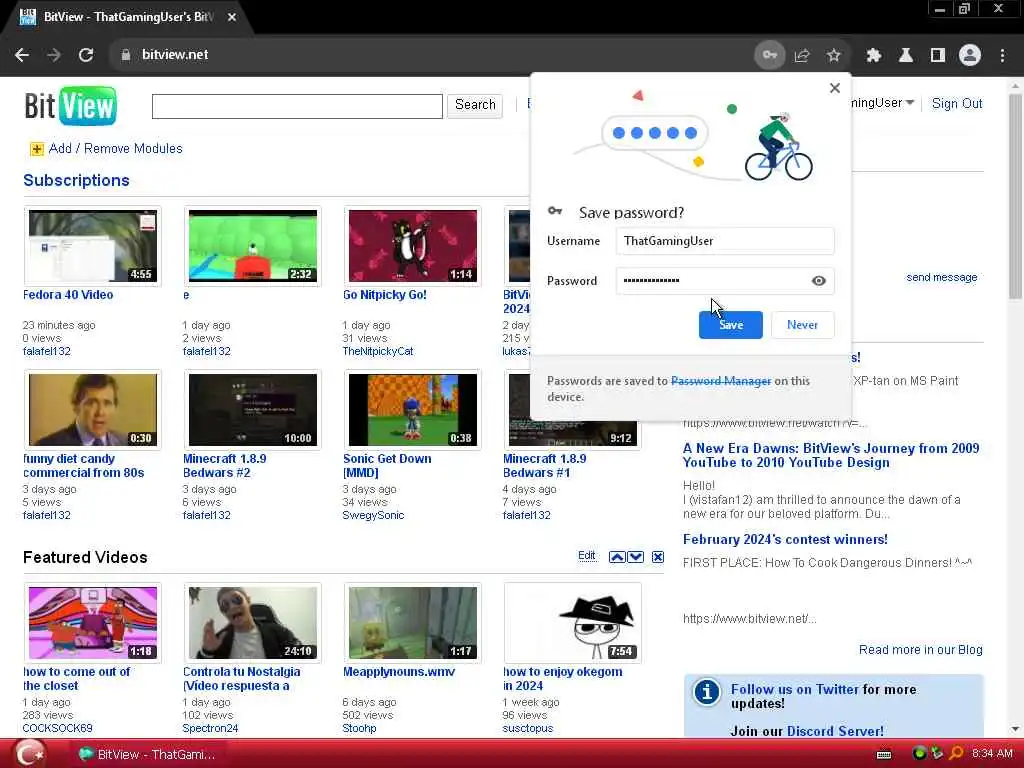
Task: Click the padlock site info icon
Action: tap(125, 55)
